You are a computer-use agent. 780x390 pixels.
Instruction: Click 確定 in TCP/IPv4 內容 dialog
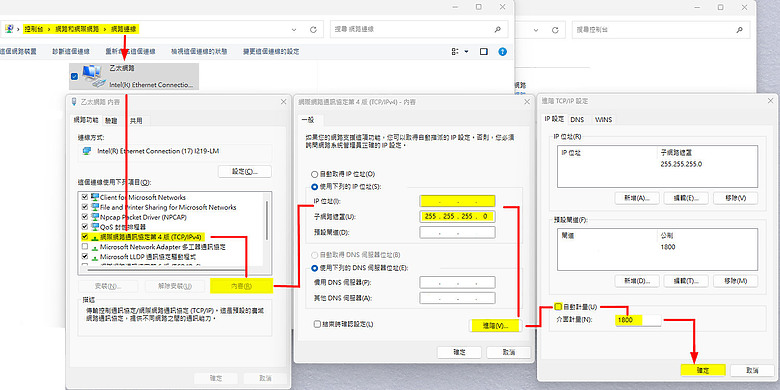point(459,352)
